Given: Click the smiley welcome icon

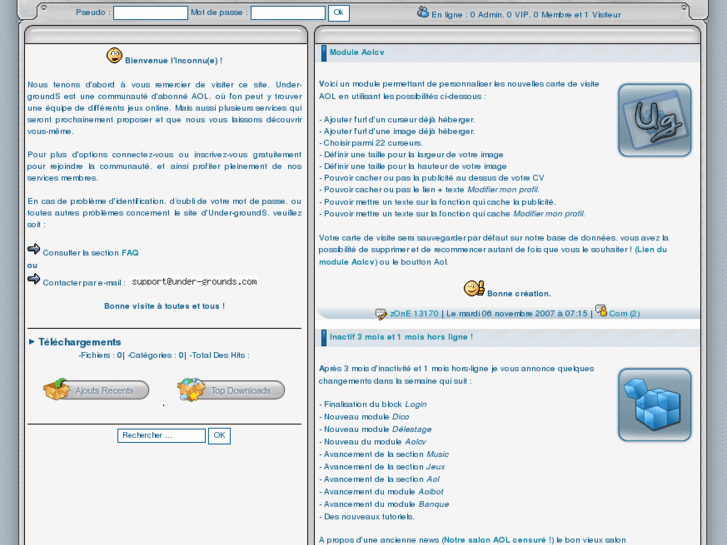Looking at the screenshot, I should point(114,56).
